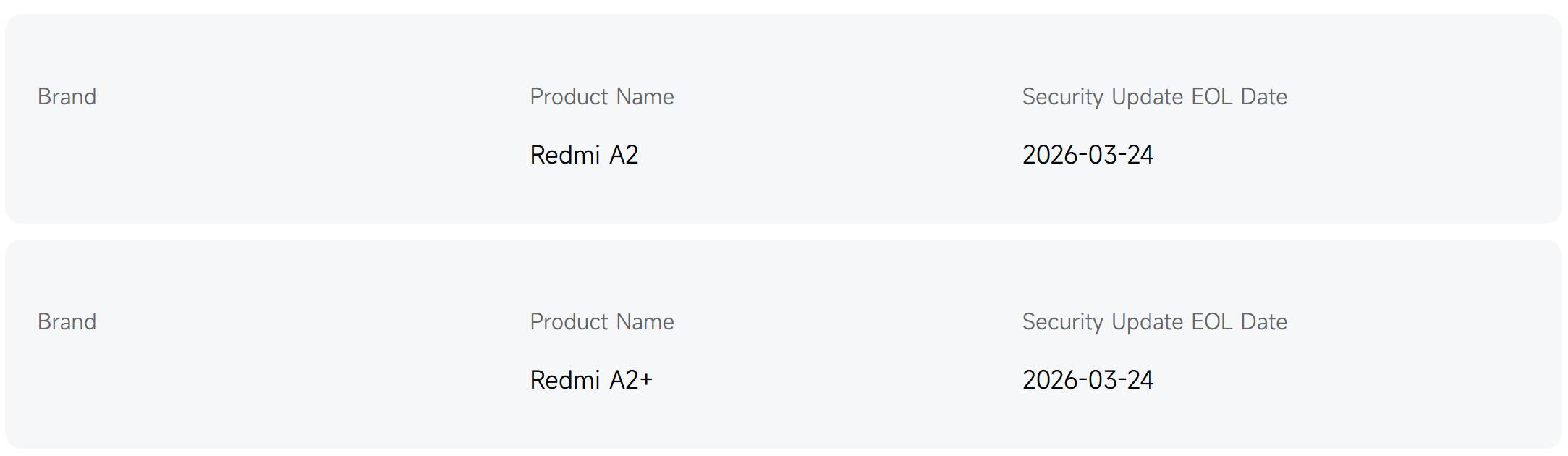Click Product Name label above Redmi A2+

tap(601, 322)
